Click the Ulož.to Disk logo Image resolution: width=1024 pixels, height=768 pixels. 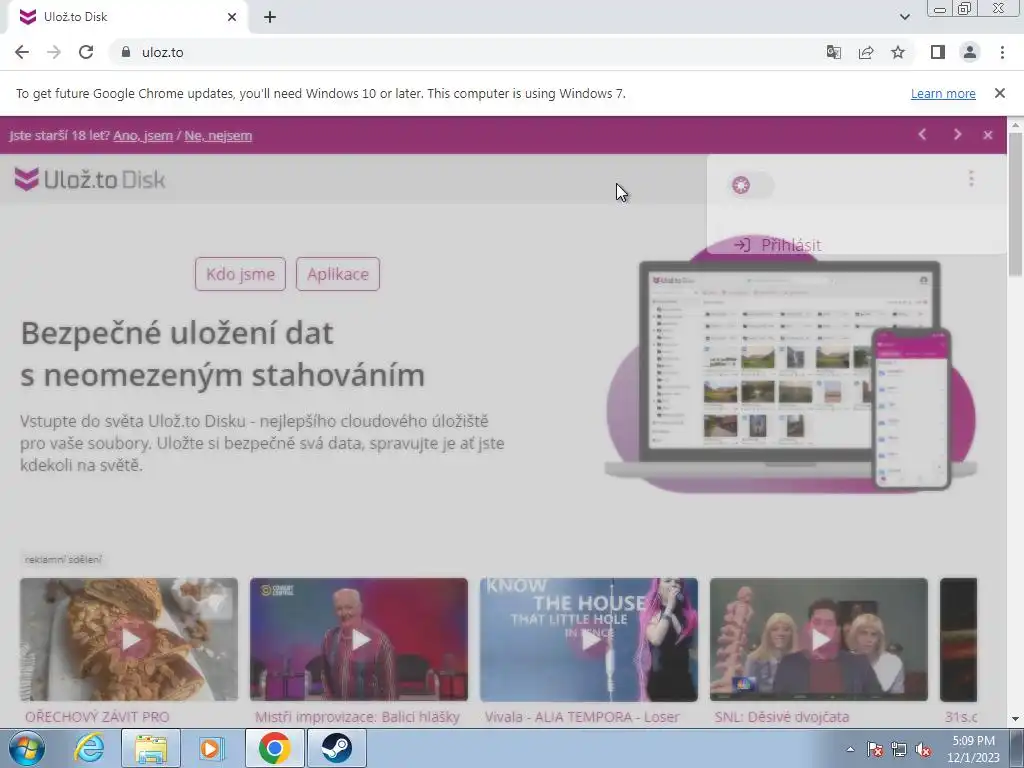(90, 180)
